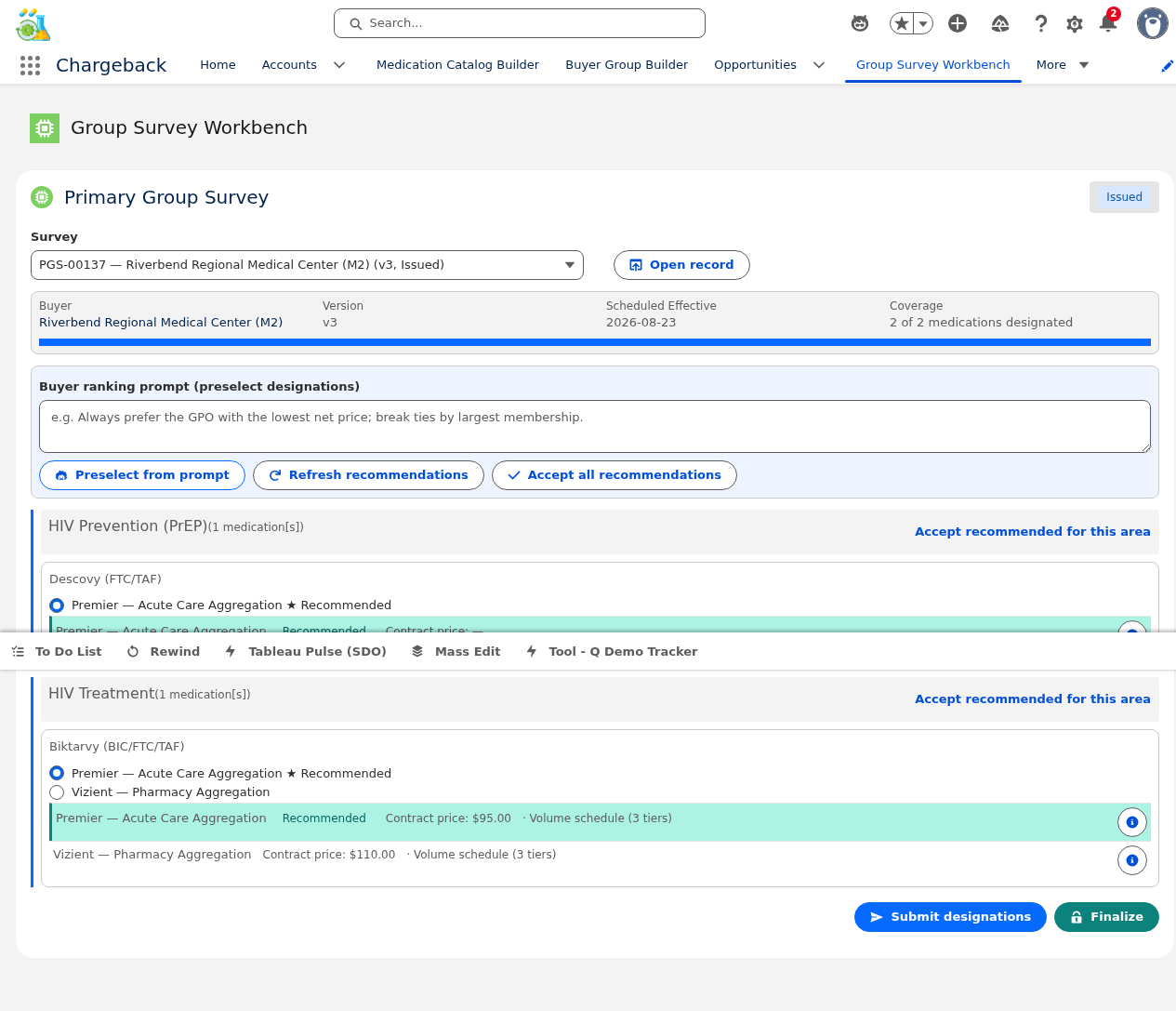Focus the buyer ranking prompt textarea
This screenshot has height=1011, width=1176.
point(595,427)
